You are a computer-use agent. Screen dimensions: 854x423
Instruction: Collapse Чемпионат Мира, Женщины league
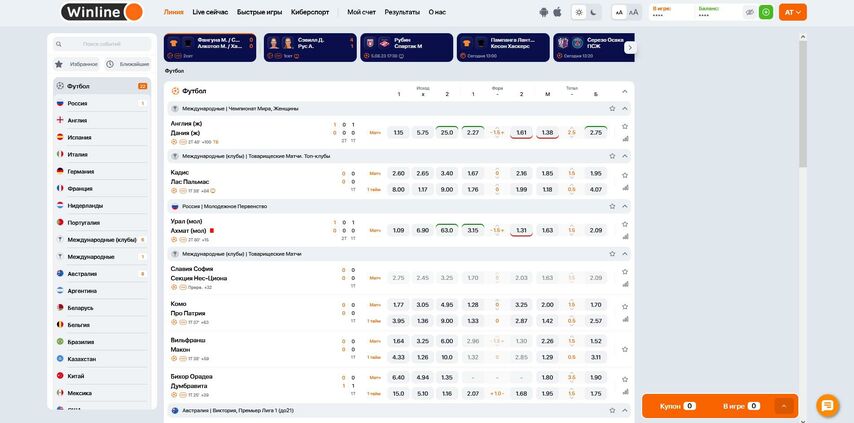[625, 109]
